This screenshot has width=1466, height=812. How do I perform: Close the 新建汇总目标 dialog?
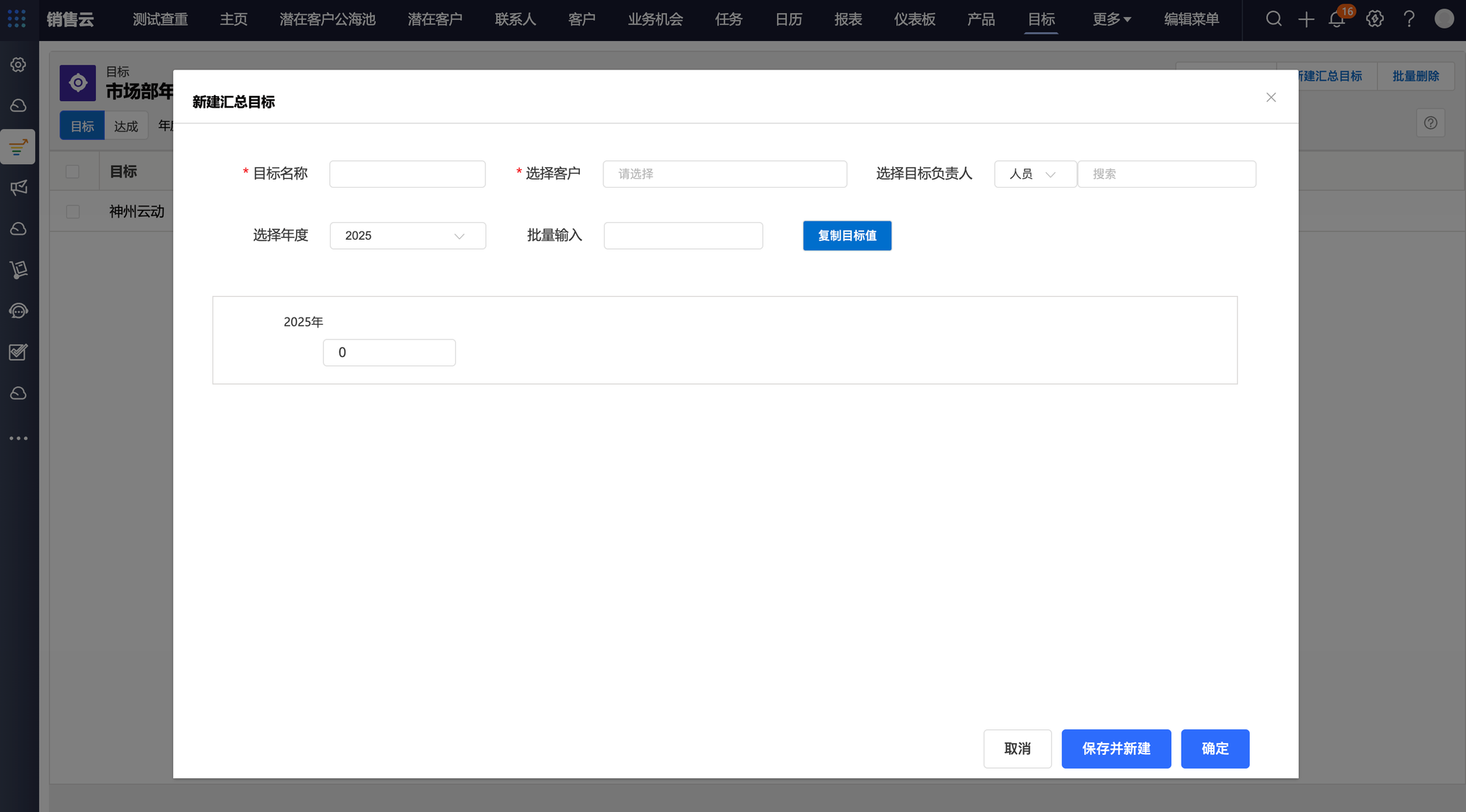pos(1271,97)
